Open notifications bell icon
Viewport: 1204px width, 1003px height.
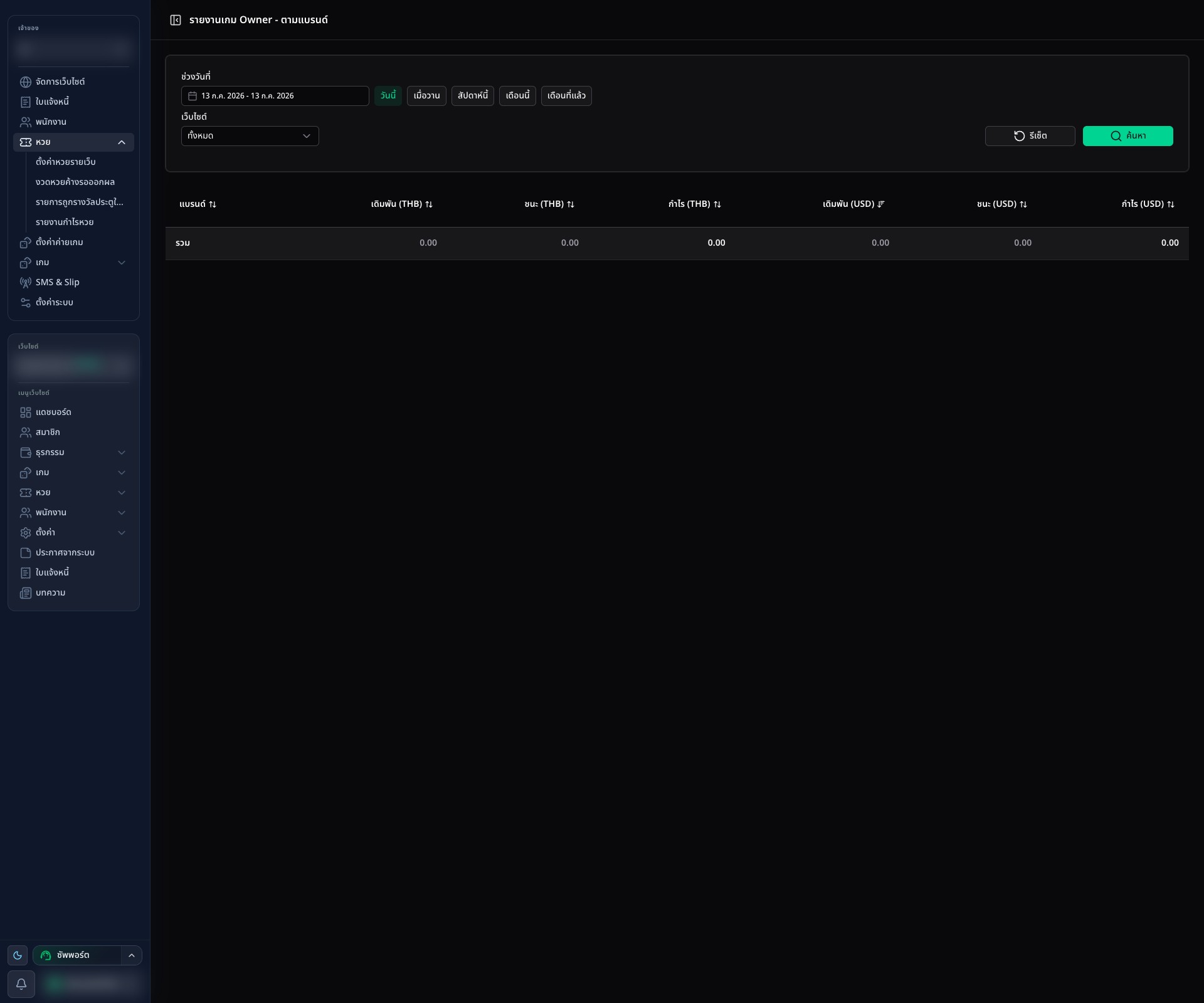[x=21, y=984]
